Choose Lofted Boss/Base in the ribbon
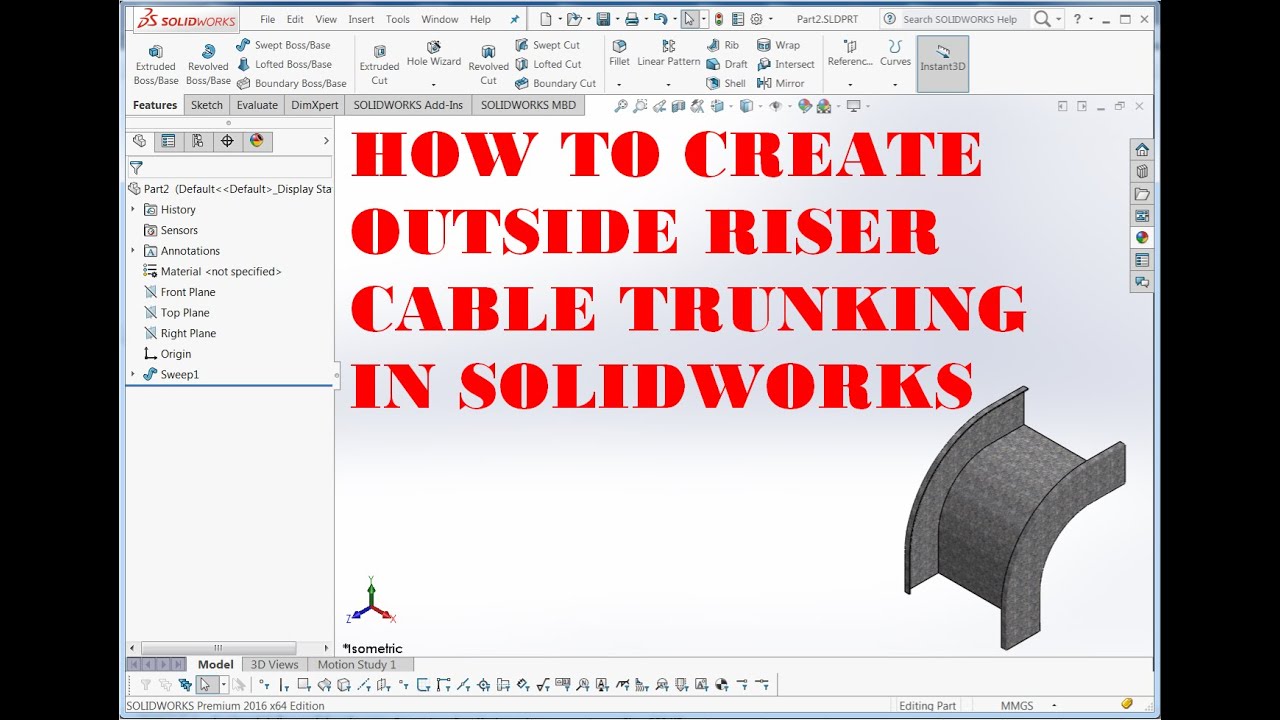The image size is (1280, 720). [284, 64]
